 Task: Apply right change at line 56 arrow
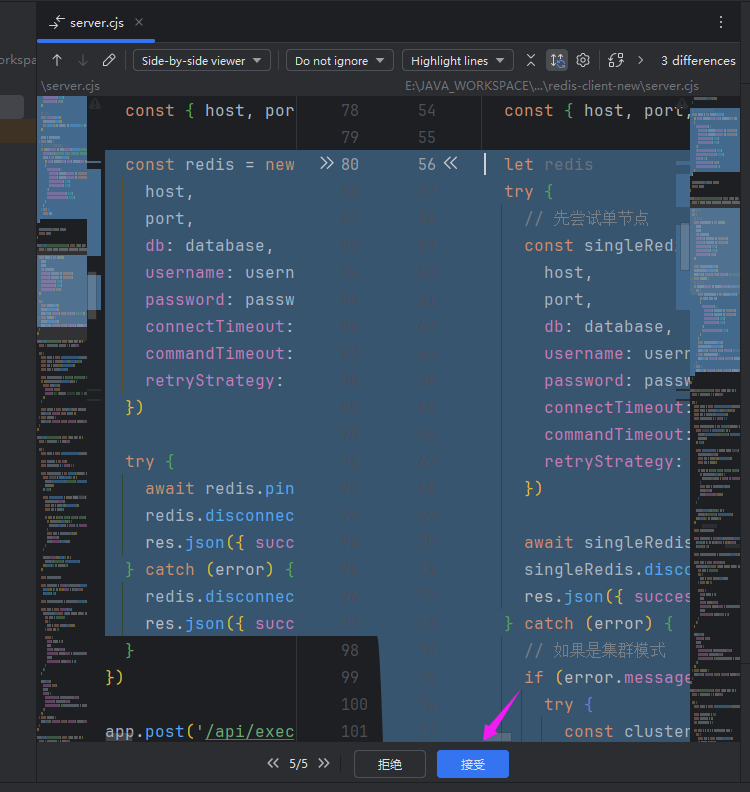pyautogui.click(x=451, y=163)
